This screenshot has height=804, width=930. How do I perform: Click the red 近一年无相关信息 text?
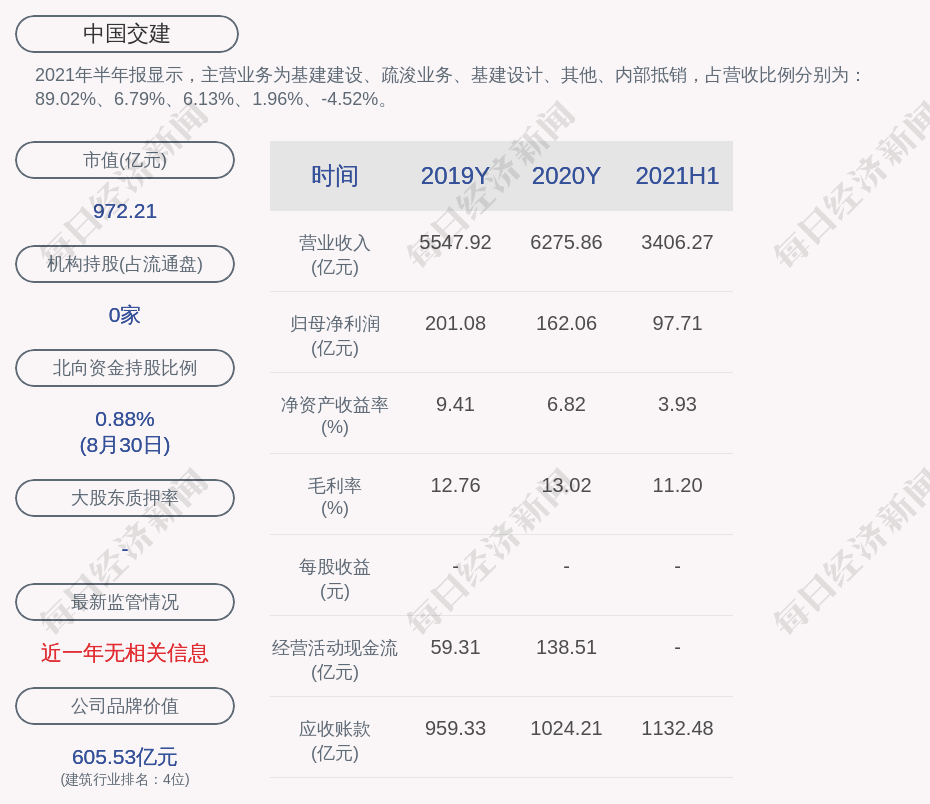tap(125, 653)
